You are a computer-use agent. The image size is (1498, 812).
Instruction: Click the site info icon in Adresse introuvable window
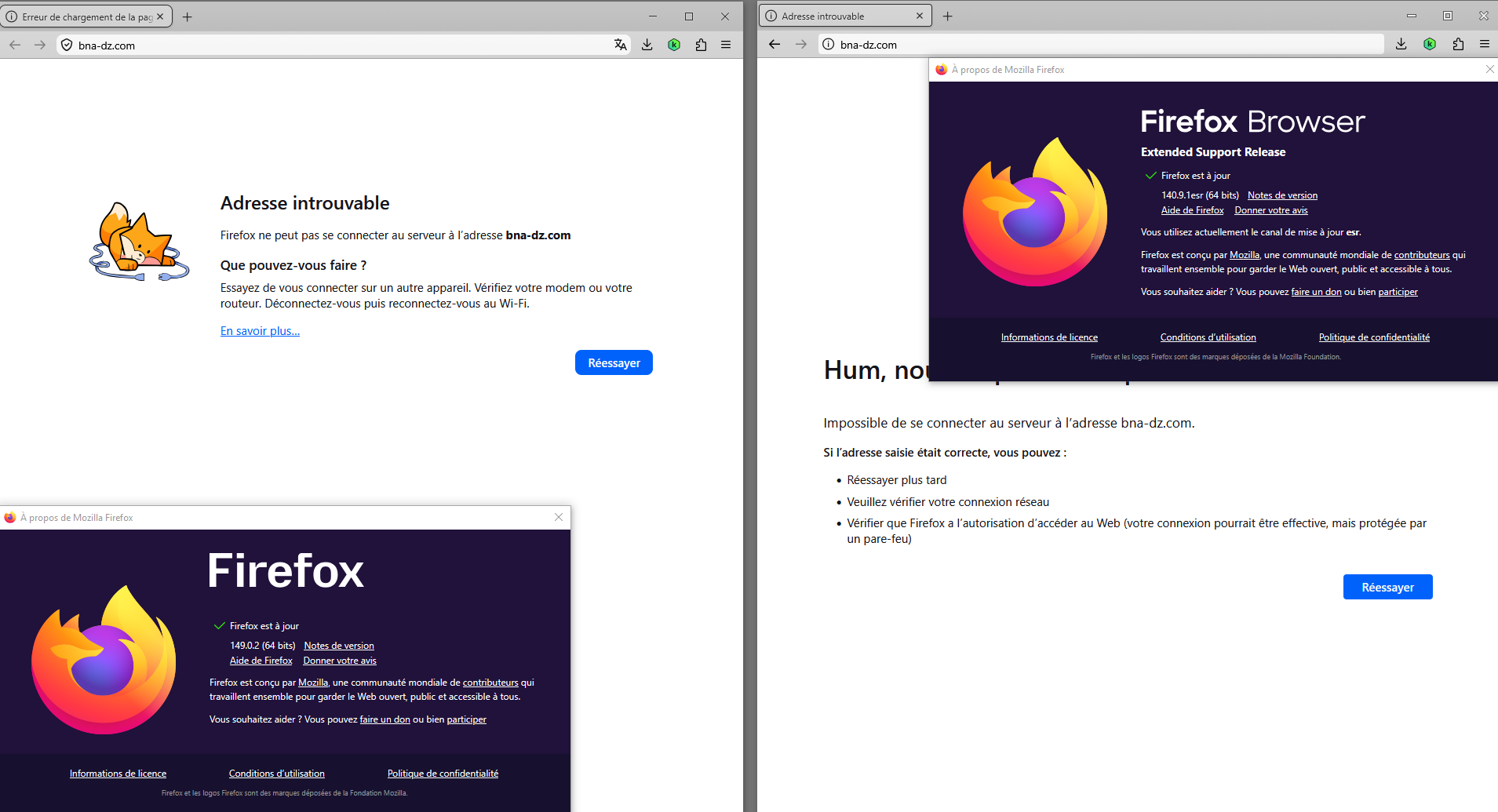(x=828, y=45)
